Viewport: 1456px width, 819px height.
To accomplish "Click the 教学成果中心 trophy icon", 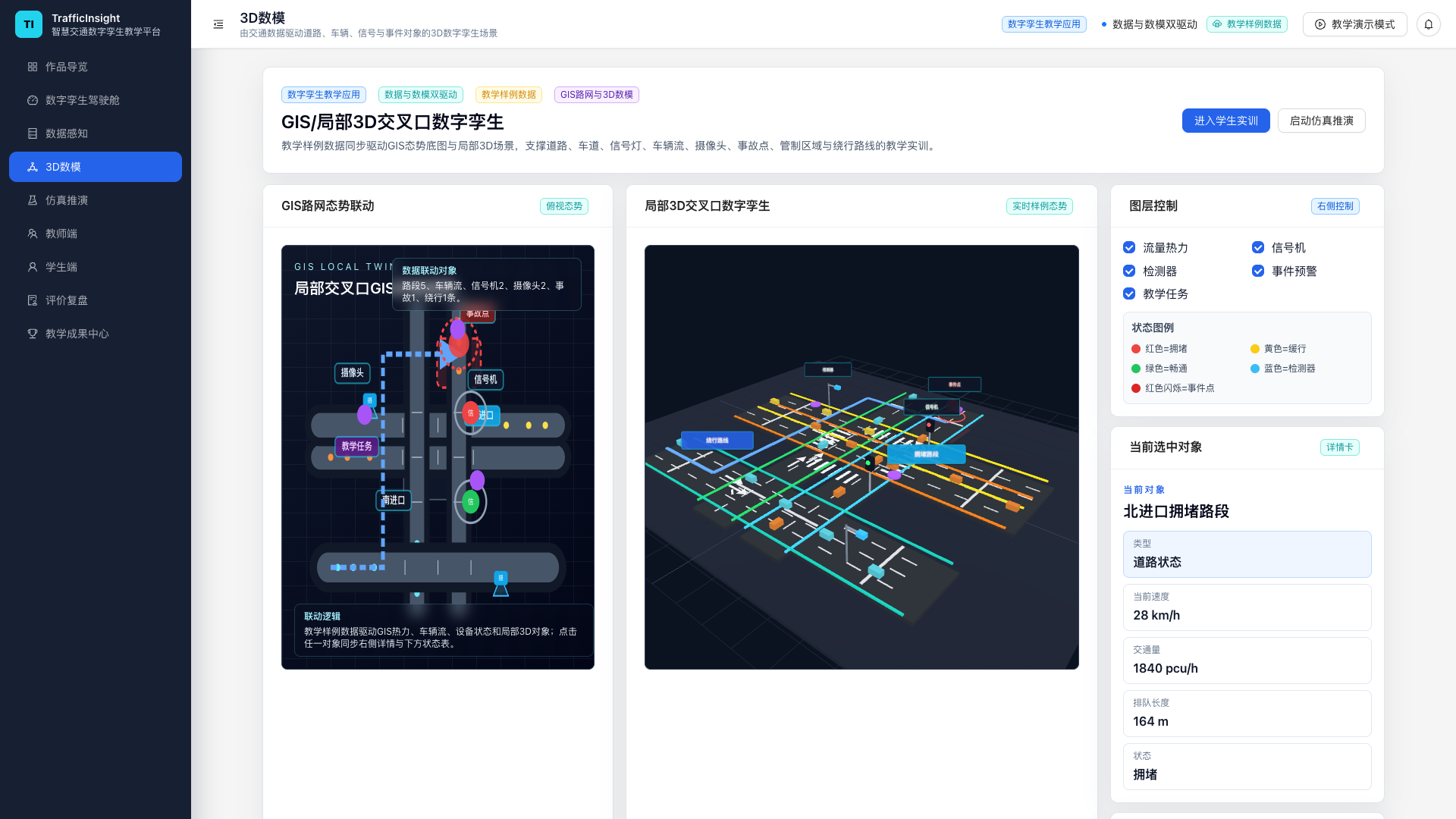I will [x=33, y=334].
